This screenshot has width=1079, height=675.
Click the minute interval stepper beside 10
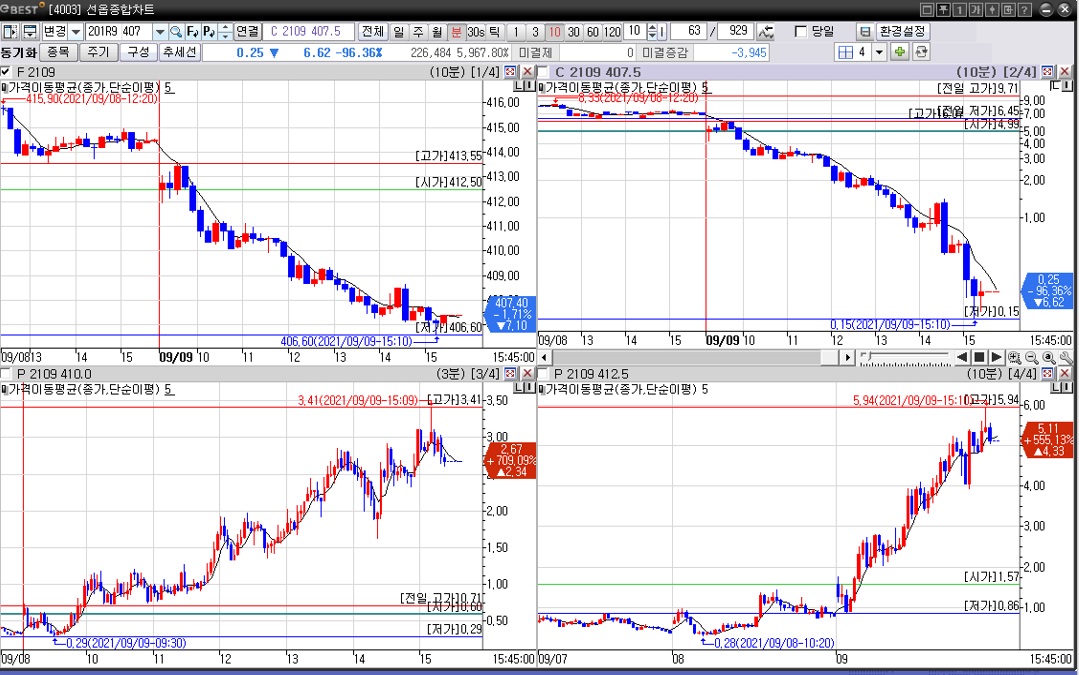pyautogui.click(x=652, y=32)
